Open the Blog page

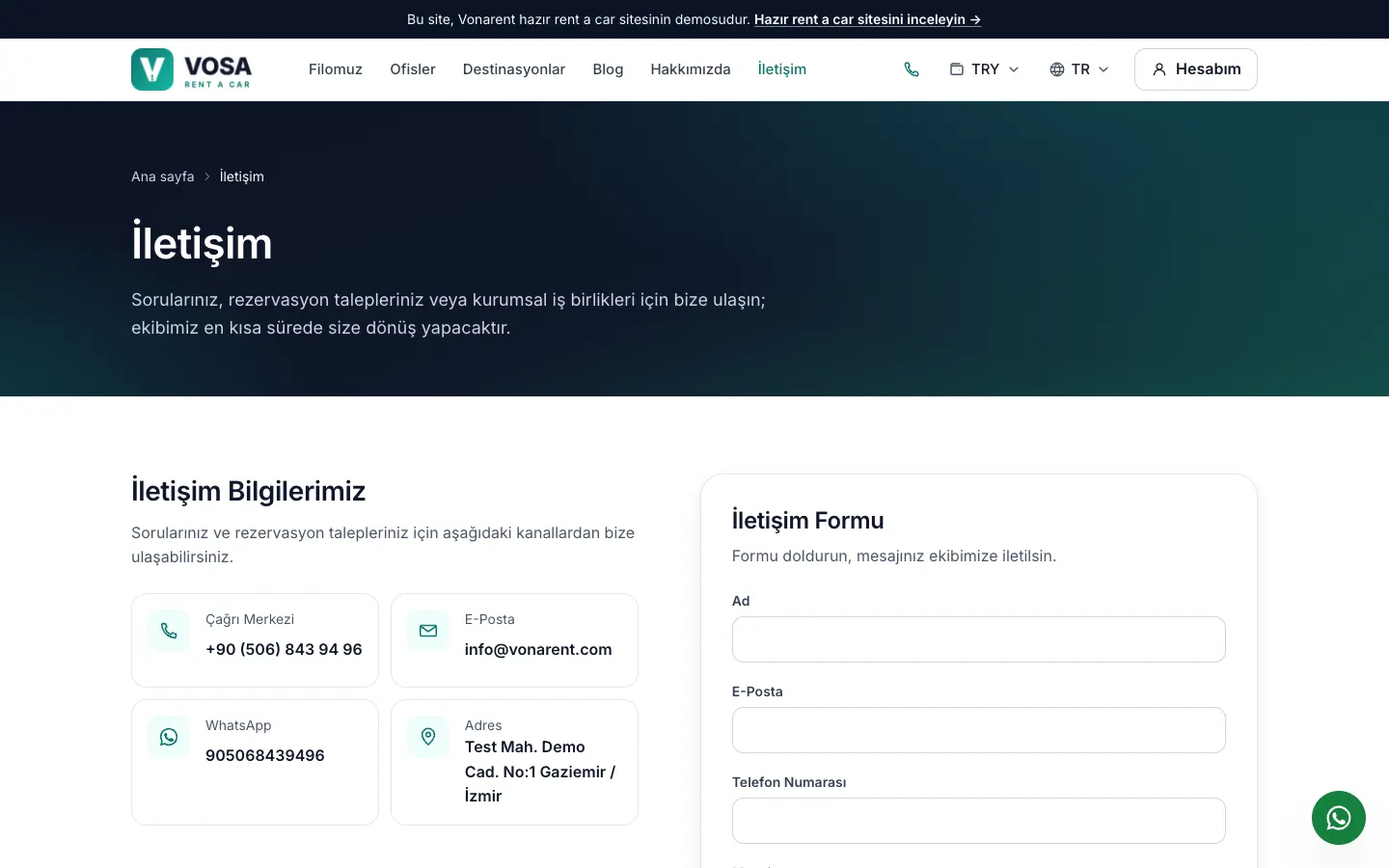tap(608, 69)
